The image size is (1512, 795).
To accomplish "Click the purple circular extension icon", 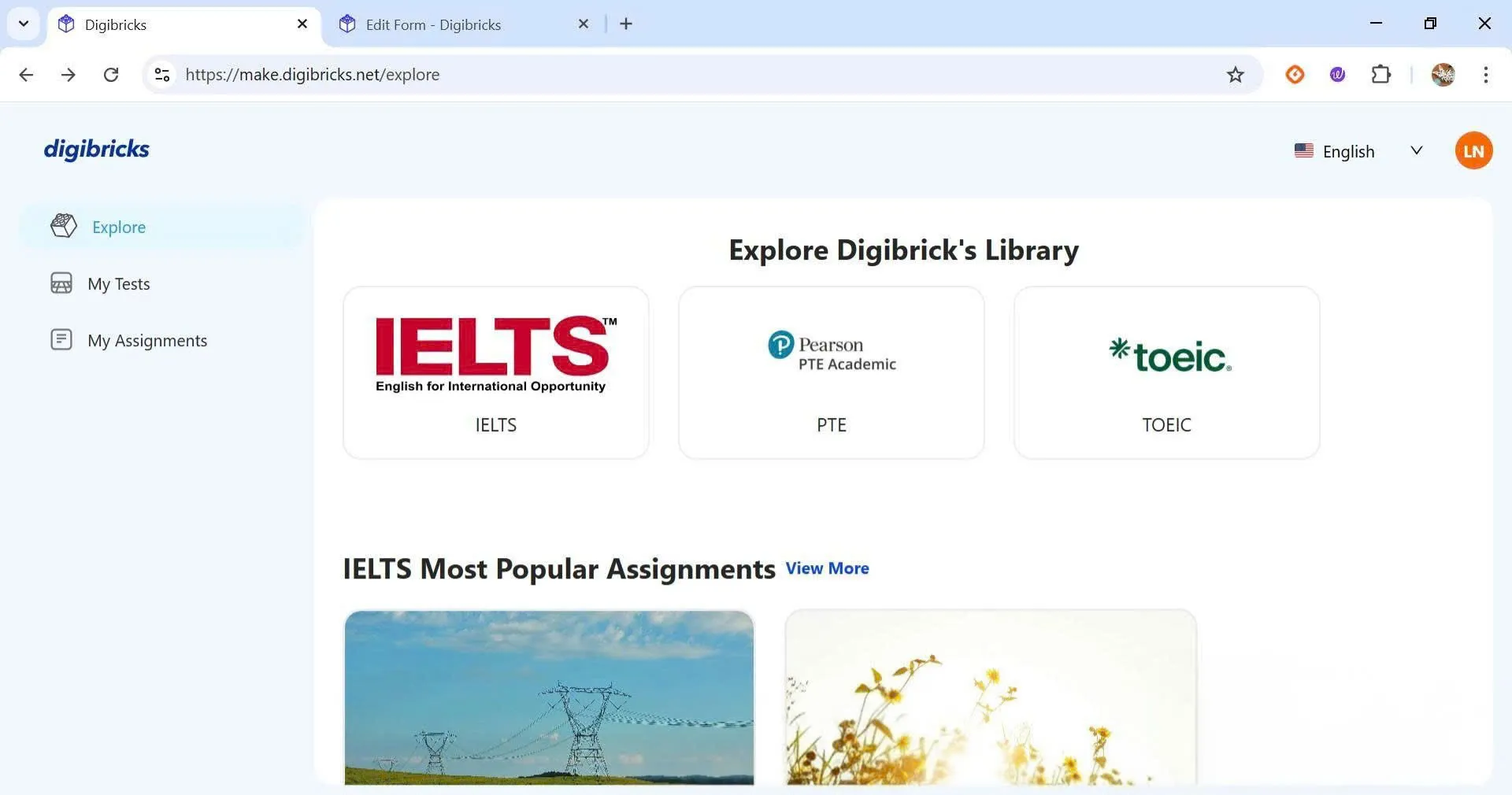I will (1337, 75).
